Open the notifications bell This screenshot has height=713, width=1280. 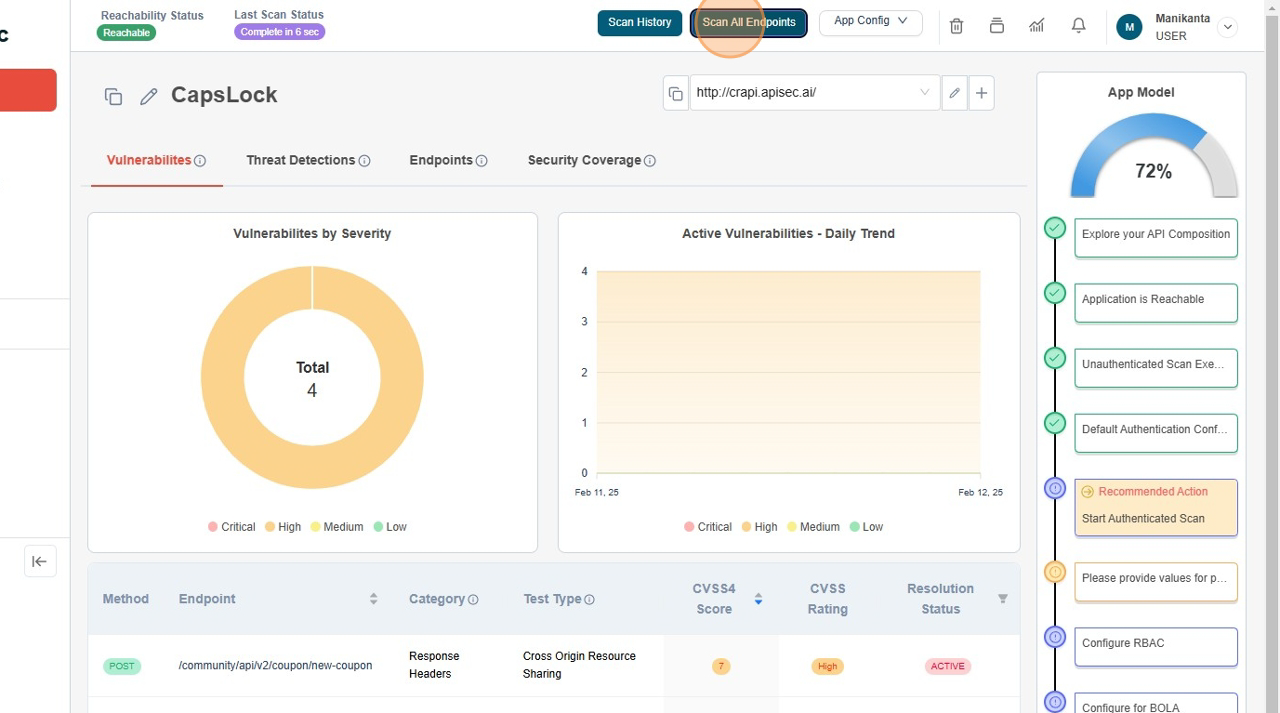1078,25
